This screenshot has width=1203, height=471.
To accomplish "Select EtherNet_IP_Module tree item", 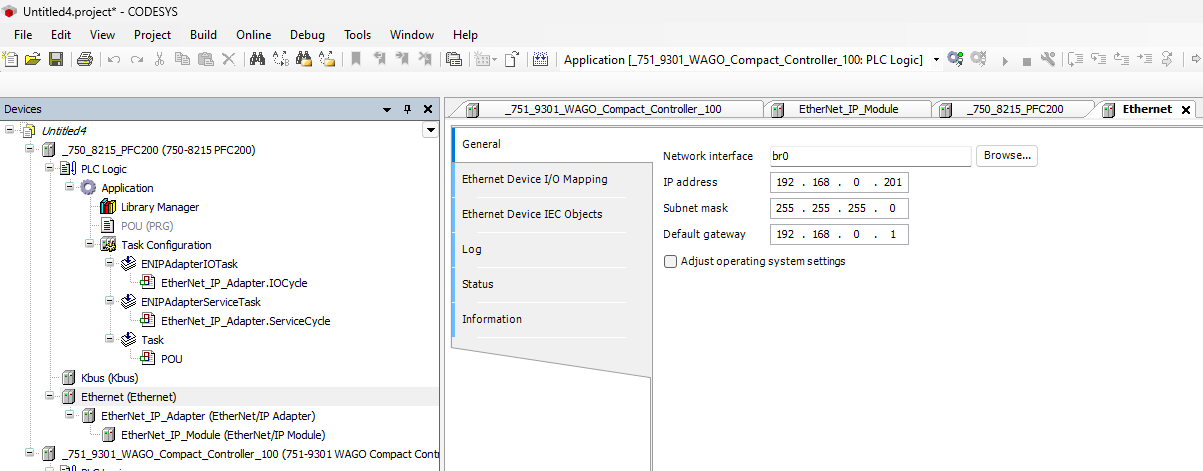I will tap(222, 435).
